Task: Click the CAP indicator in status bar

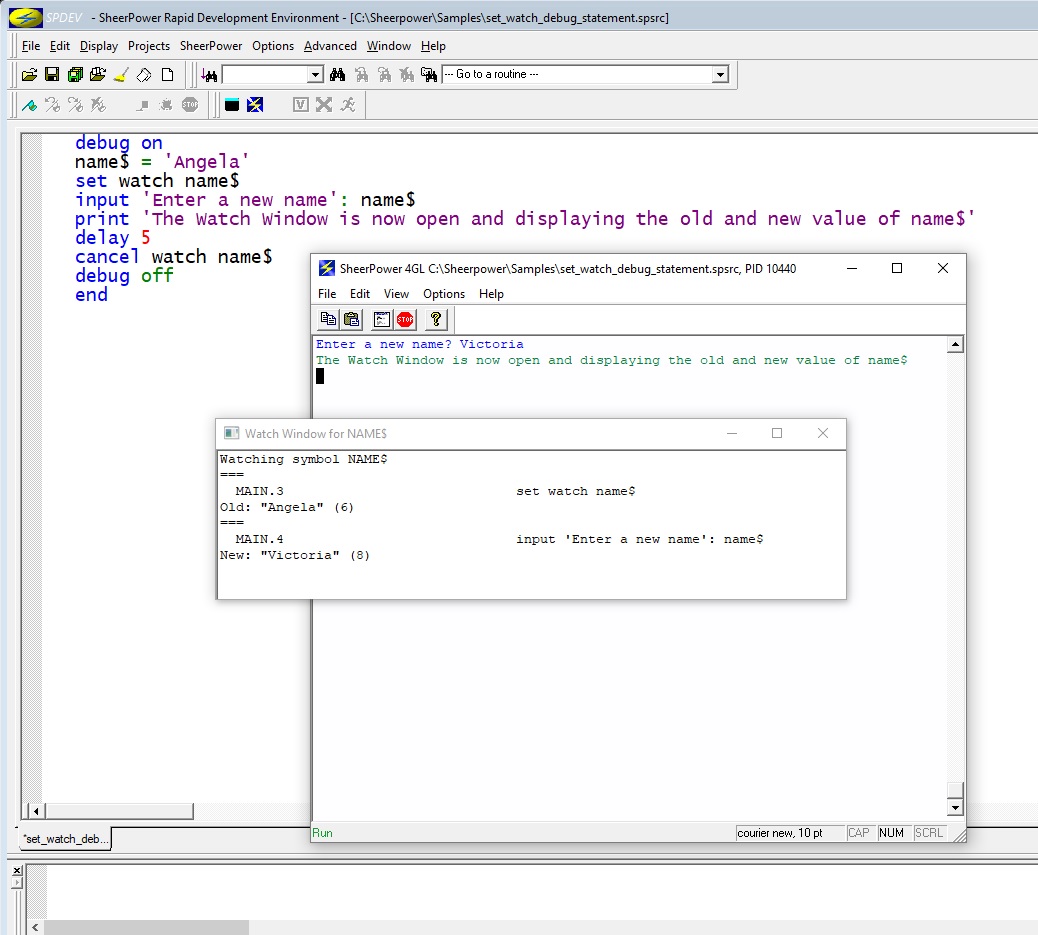Action: (x=859, y=833)
